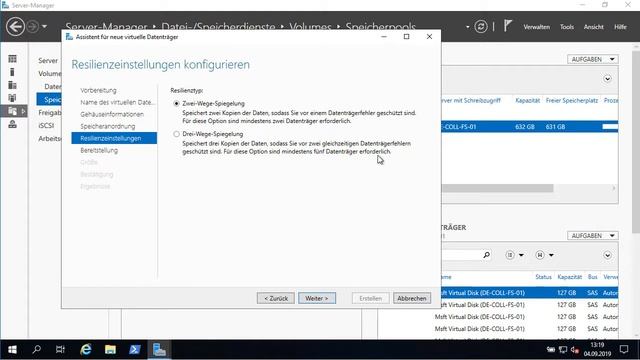Open the Bereitstellung wizard step

click(x=99, y=150)
